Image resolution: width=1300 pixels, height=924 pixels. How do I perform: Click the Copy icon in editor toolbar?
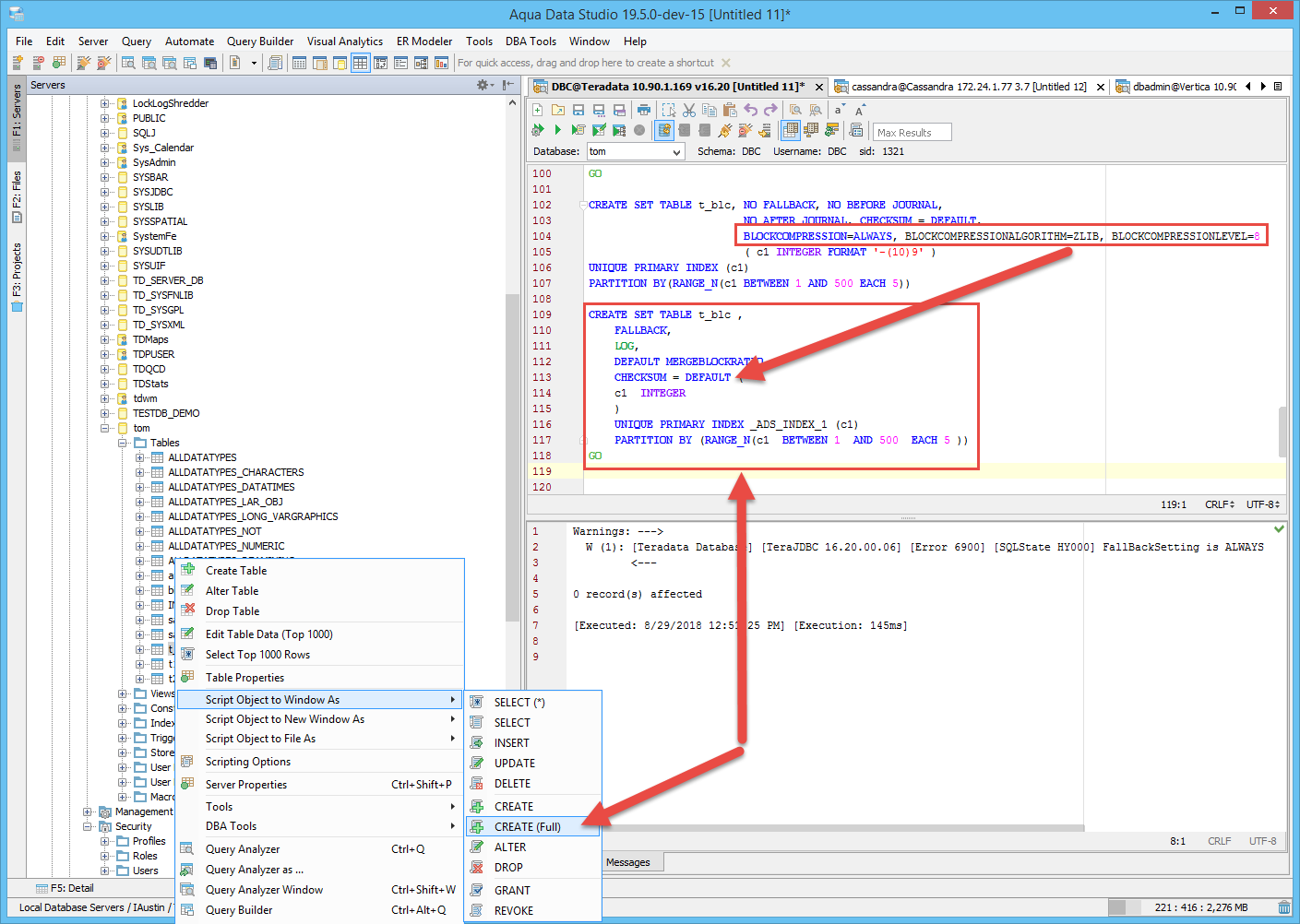tap(710, 110)
